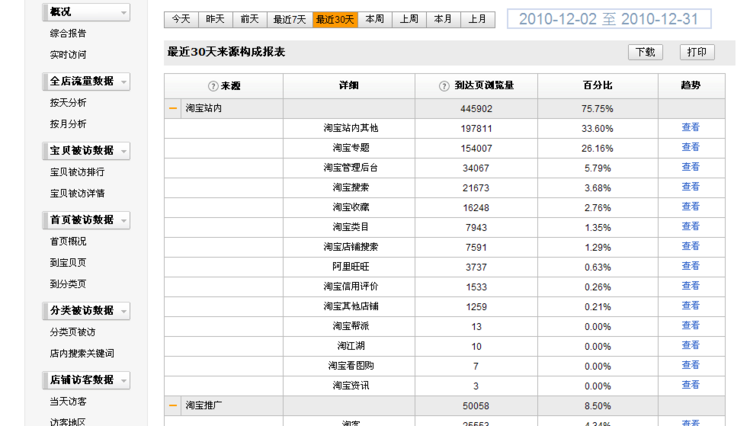View trend 查看 for 淘宝搜索 row
Screen dimensions: 750x426
point(691,187)
